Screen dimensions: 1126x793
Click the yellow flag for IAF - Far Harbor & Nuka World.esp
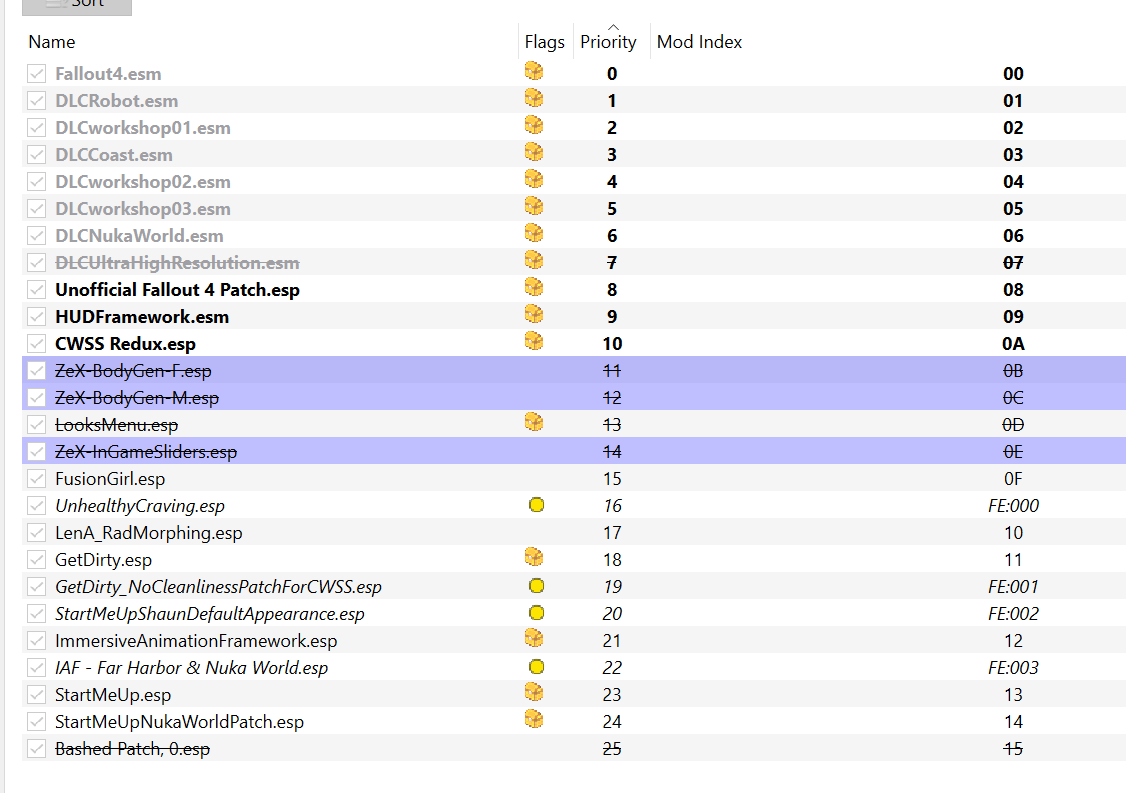coord(536,667)
